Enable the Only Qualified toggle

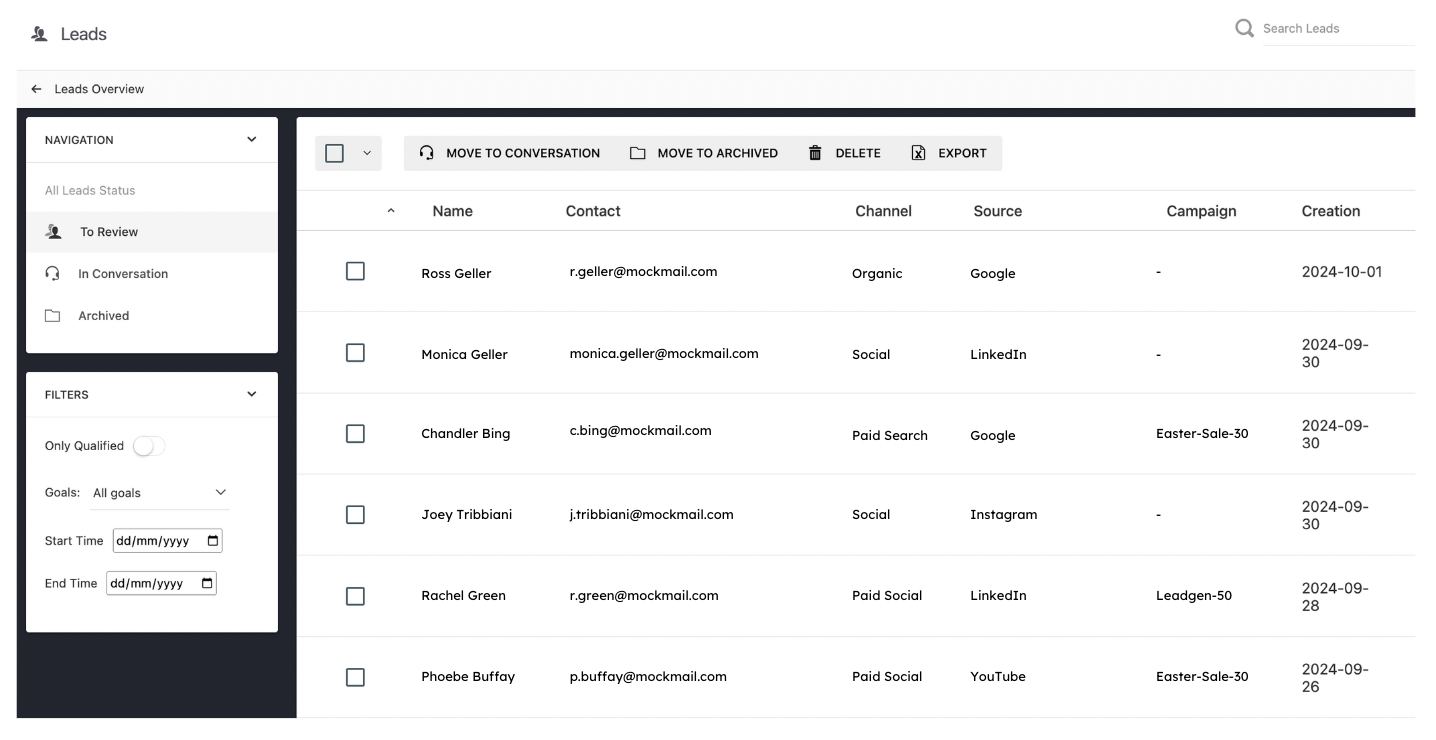pyautogui.click(x=149, y=446)
